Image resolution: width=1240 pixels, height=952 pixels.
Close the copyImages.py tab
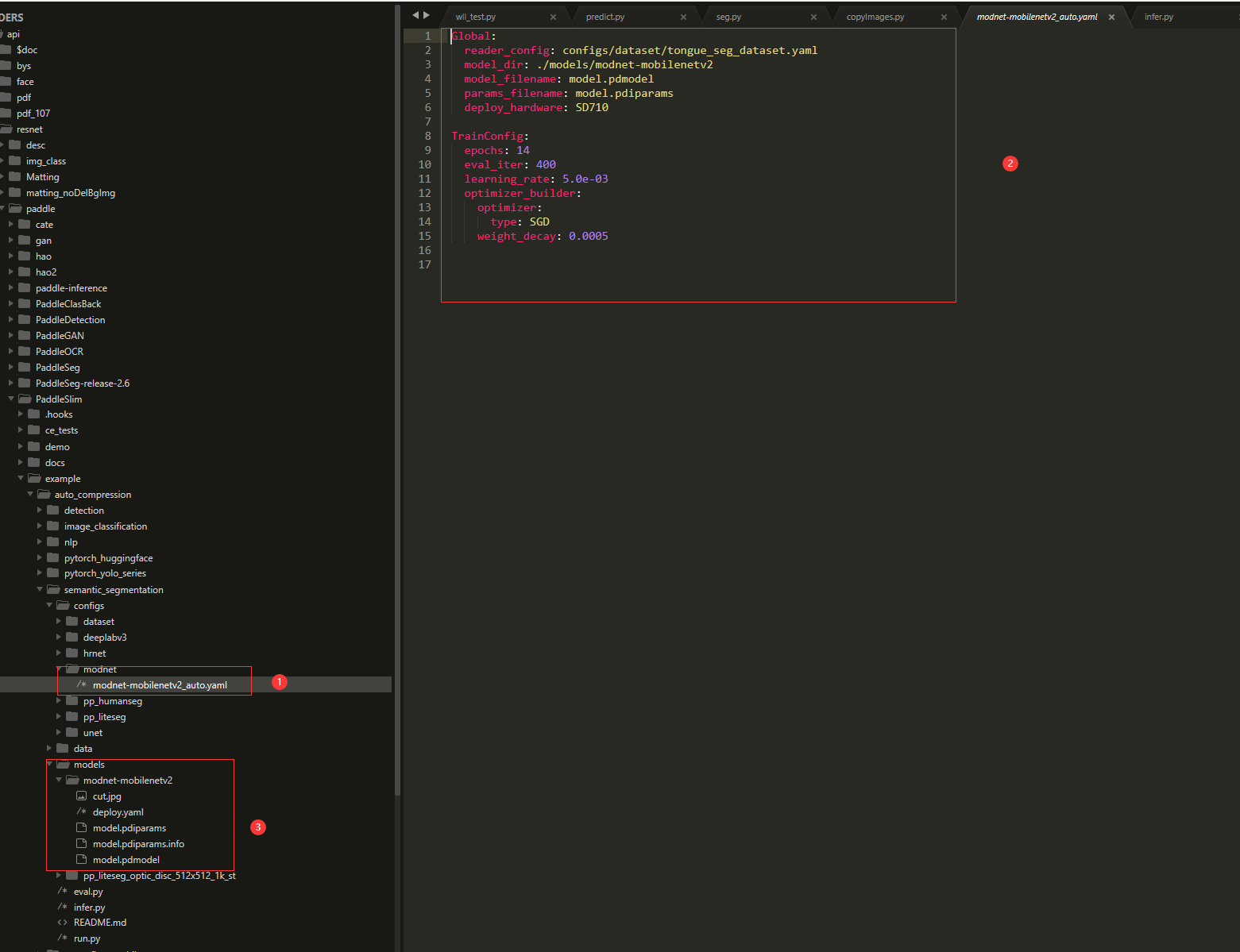(x=944, y=17)
